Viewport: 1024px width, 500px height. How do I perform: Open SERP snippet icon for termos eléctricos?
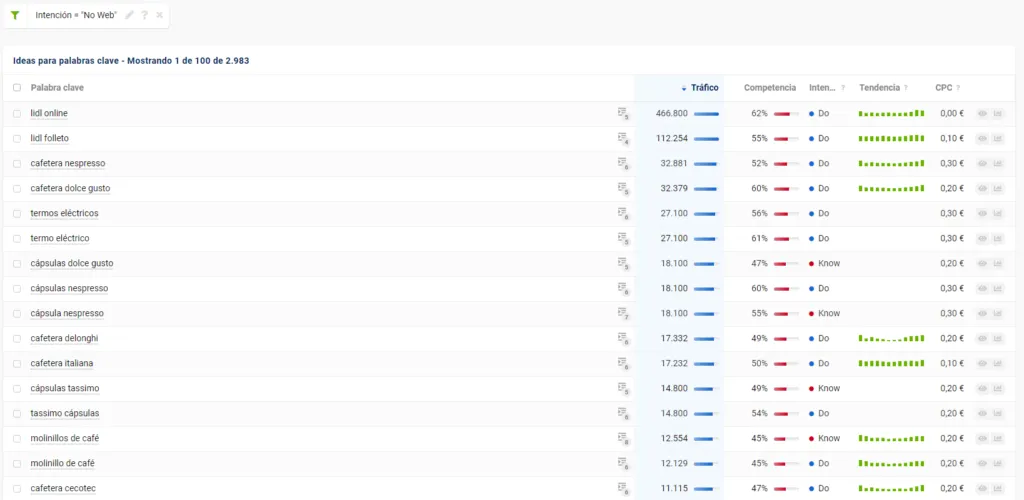622,213
